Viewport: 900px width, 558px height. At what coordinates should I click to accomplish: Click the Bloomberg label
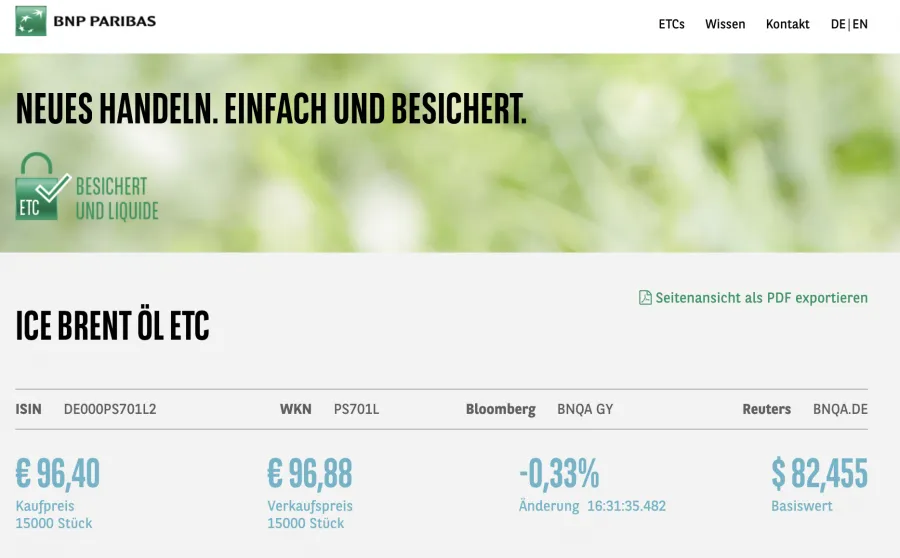(501, 410)
